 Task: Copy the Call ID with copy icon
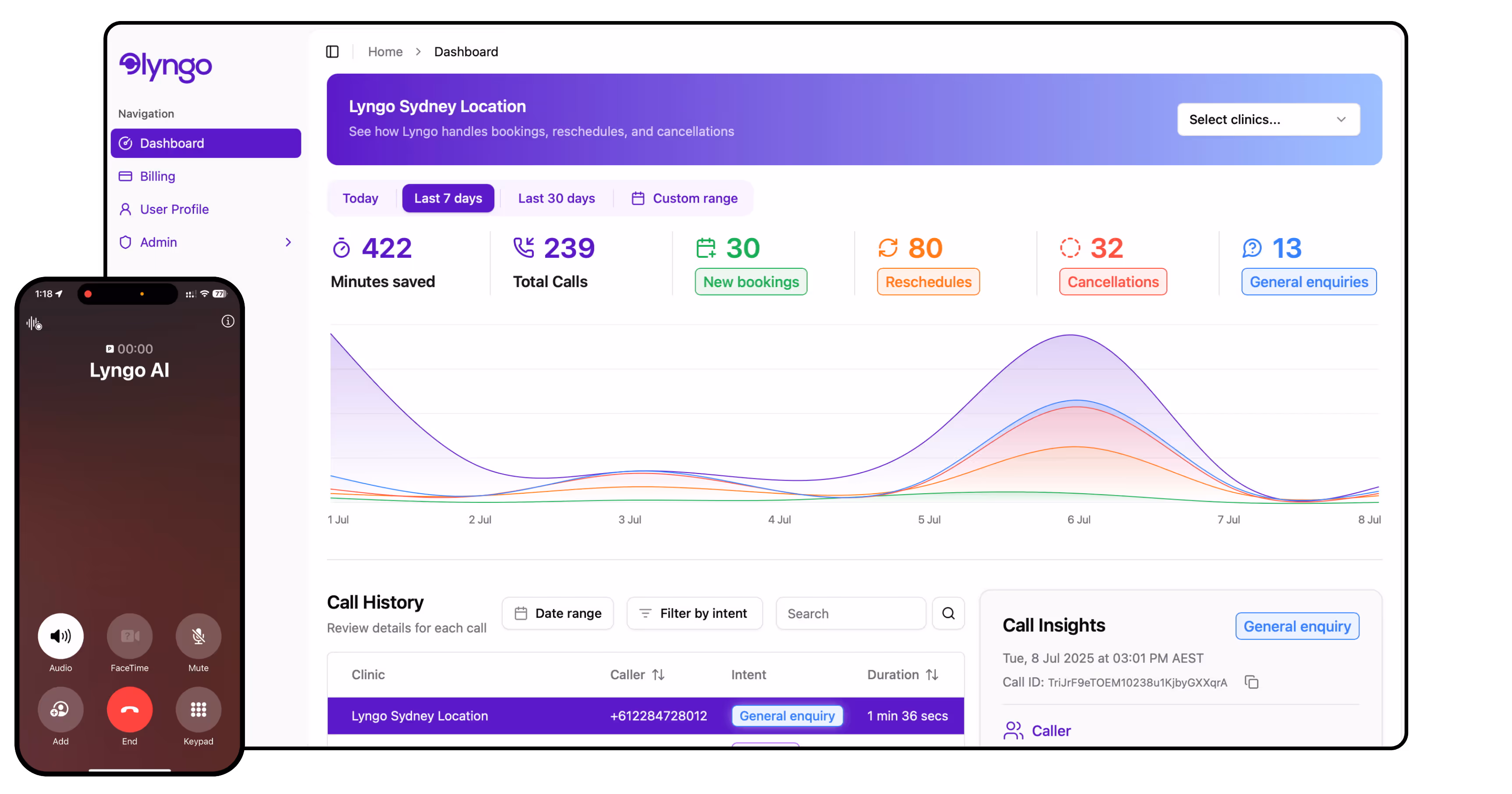(1251, 682)
